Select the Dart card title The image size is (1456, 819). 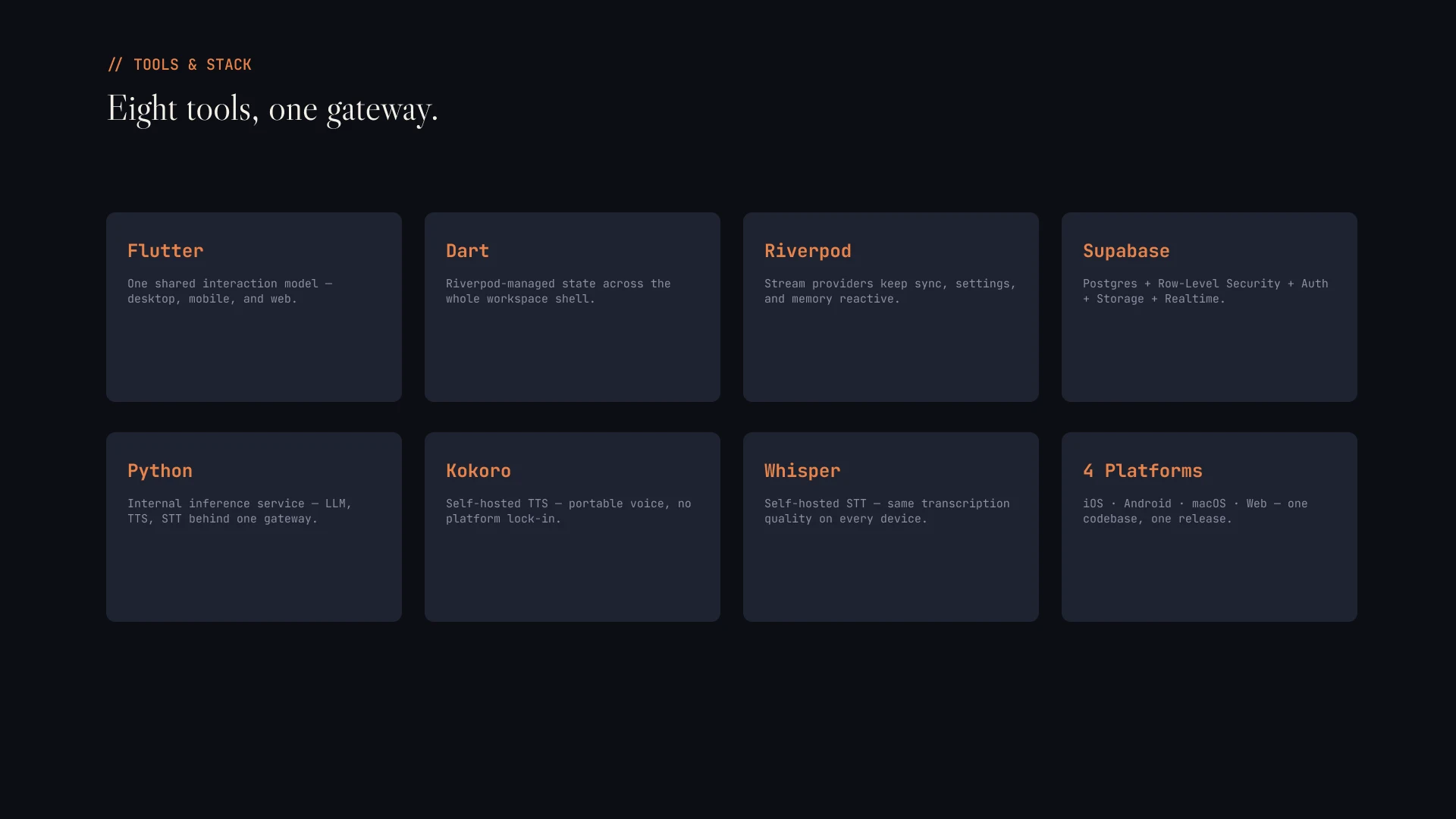[x=467, y=251]
